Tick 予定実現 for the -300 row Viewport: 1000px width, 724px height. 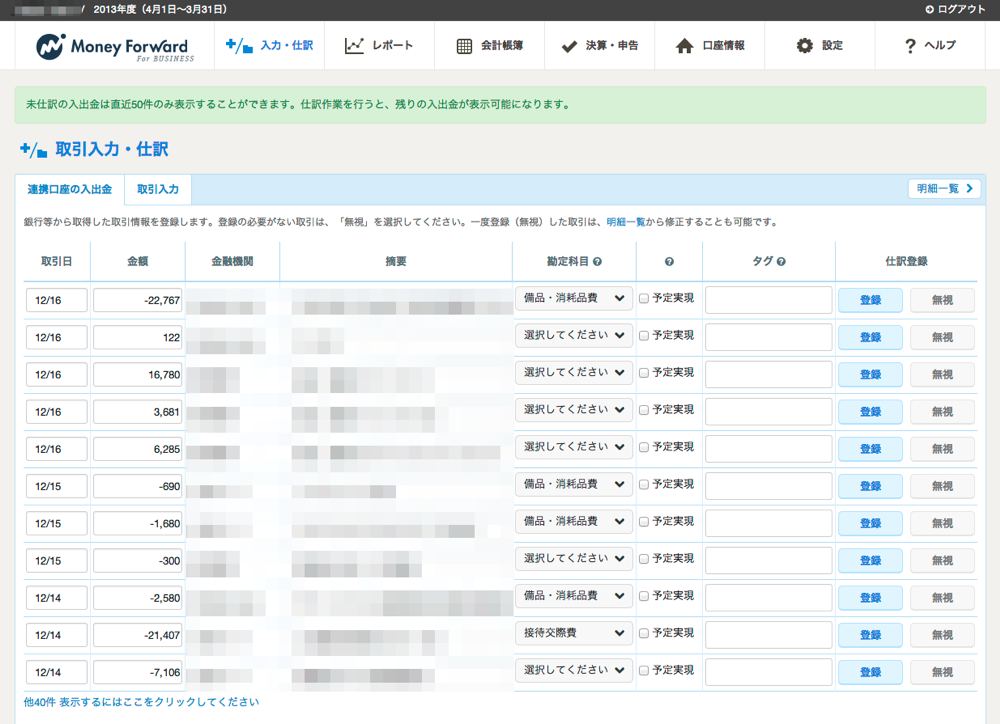[644, 559]
